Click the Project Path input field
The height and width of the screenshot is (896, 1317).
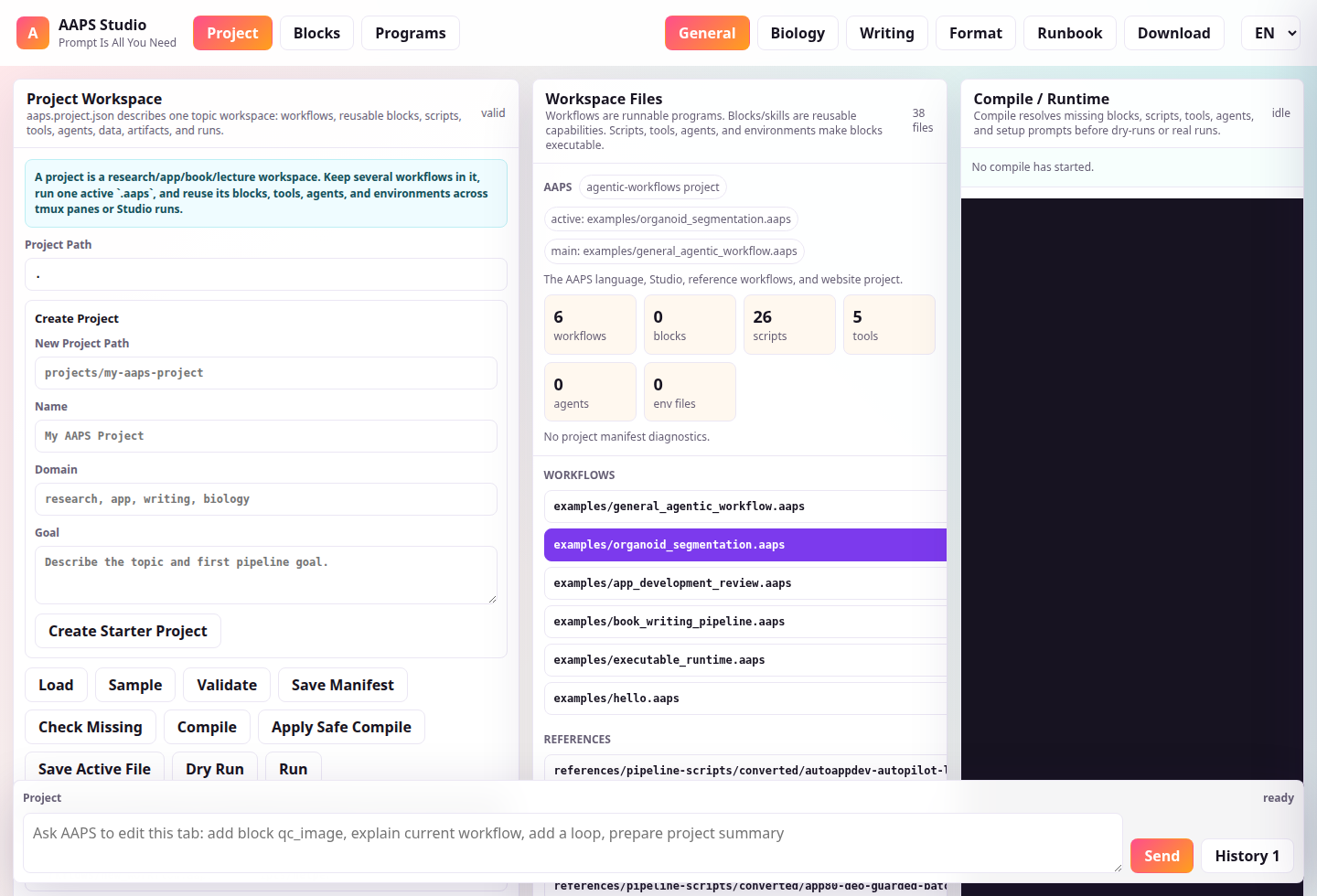266,274
